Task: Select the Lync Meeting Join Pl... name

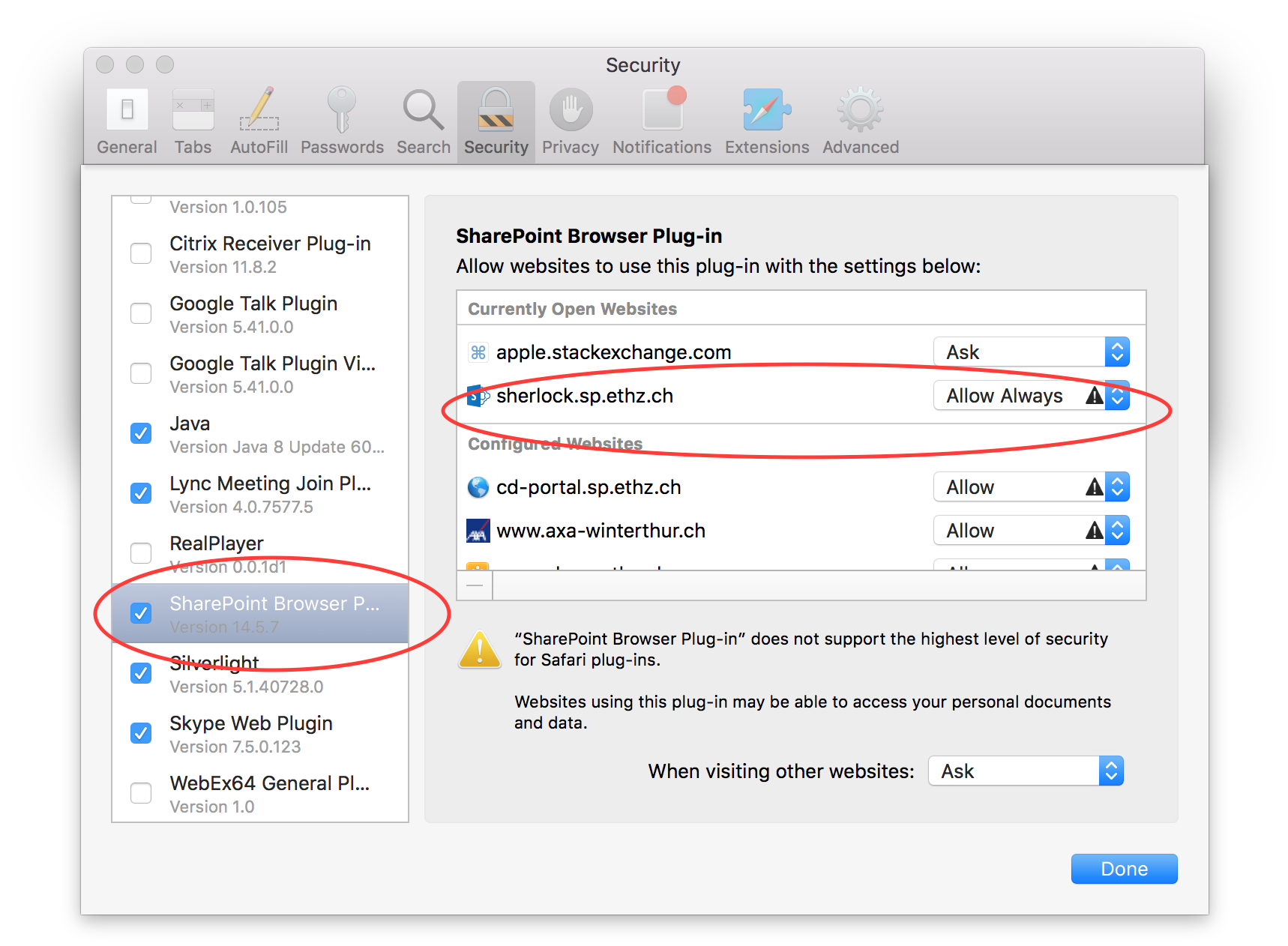Action: 271,483
